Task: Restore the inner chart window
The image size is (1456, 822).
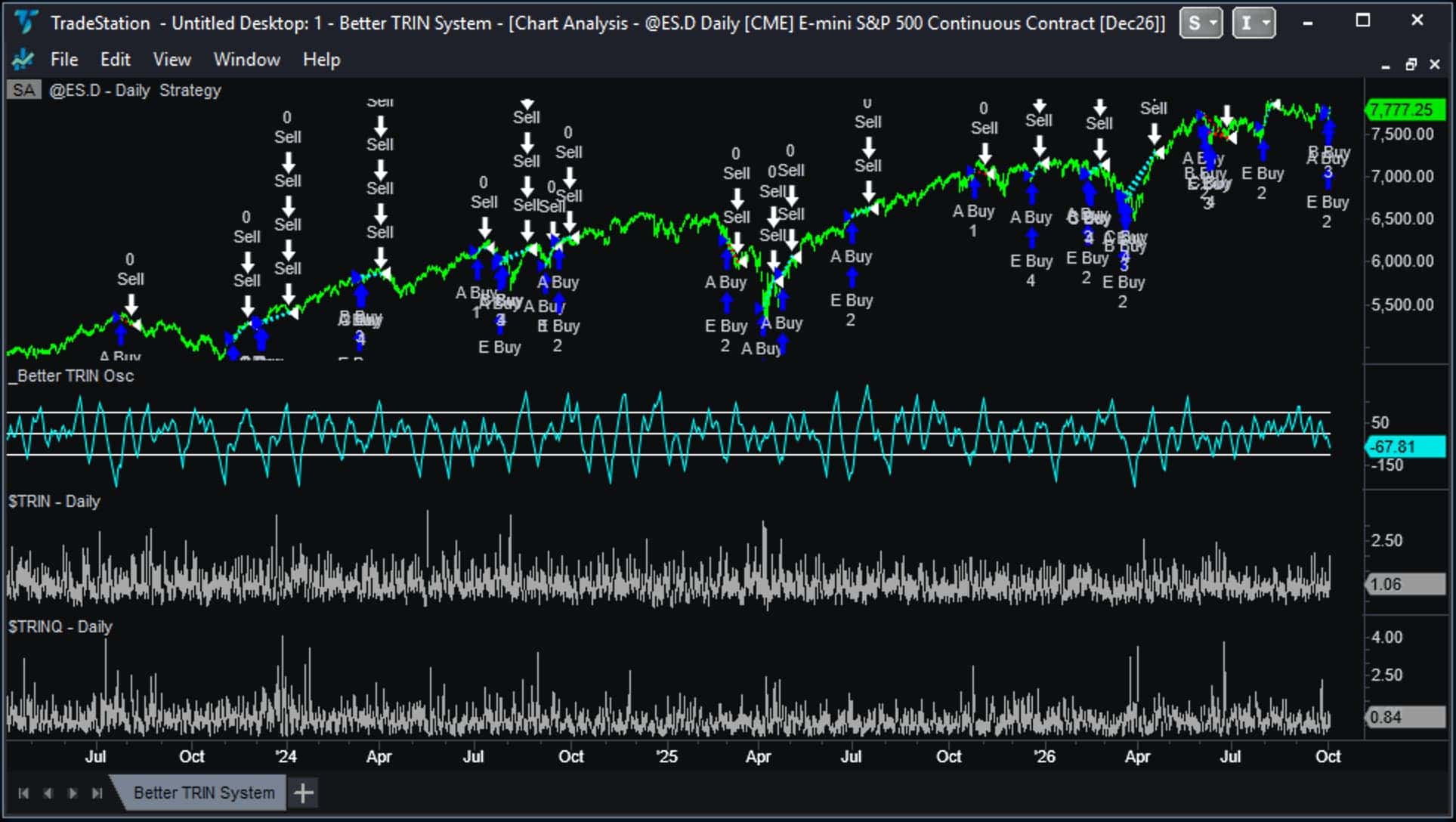Action: 1411,65
